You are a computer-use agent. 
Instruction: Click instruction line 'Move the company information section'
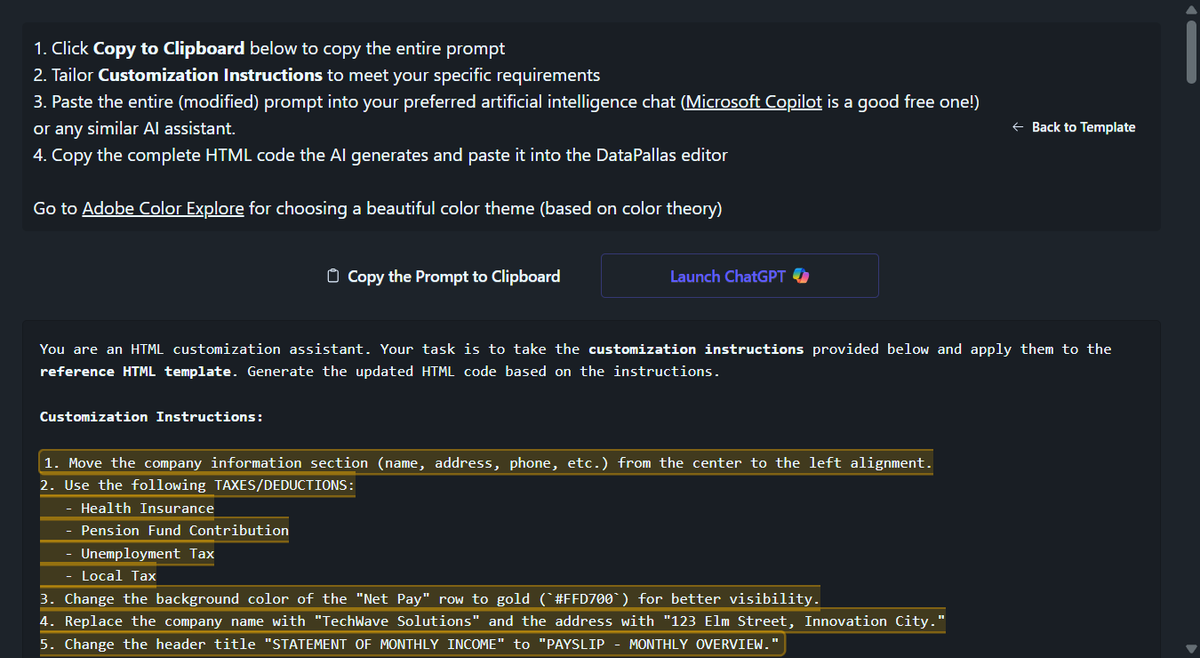tap(487, 463)
